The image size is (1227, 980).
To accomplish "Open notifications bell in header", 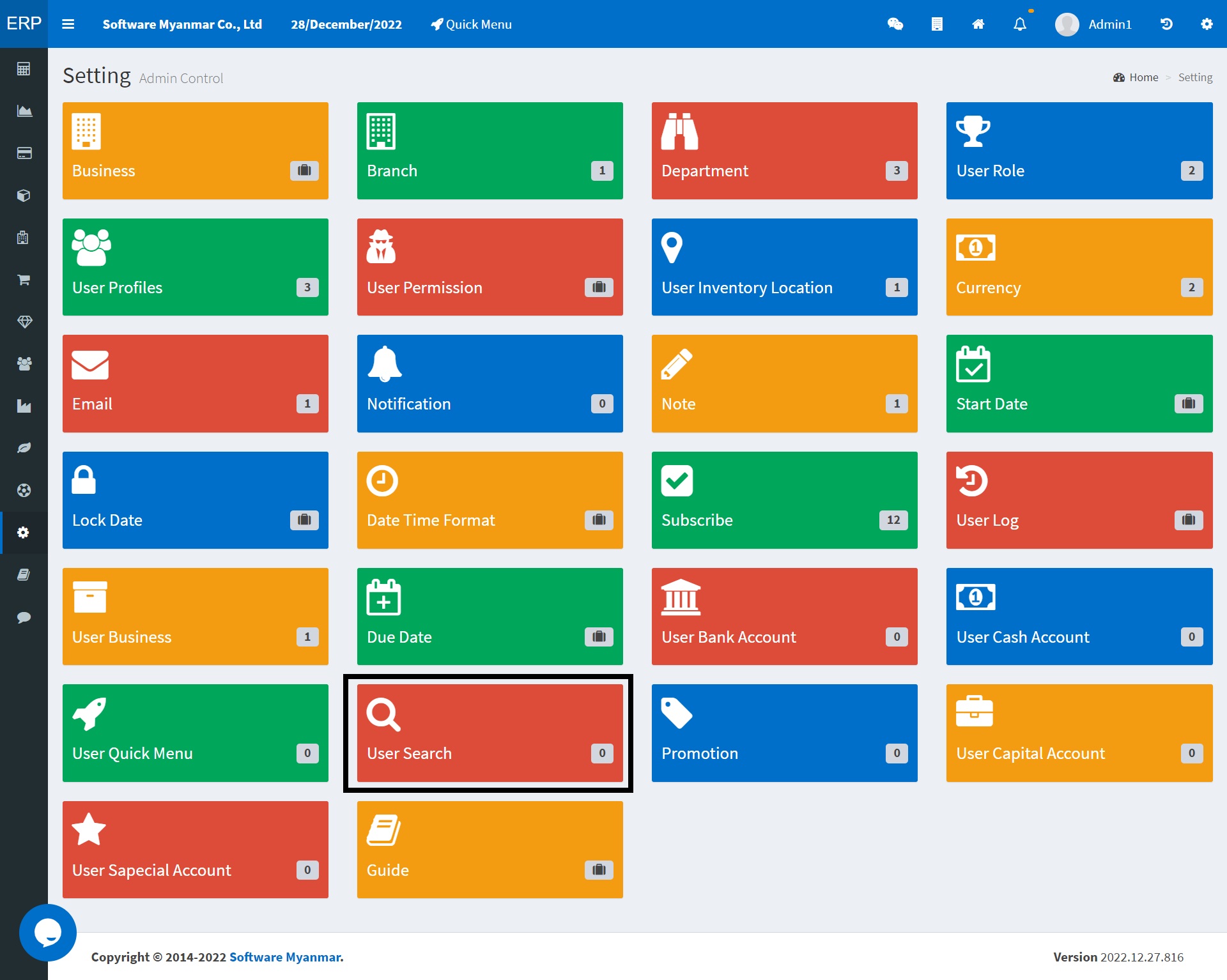I will click(x=1020, y=24).
